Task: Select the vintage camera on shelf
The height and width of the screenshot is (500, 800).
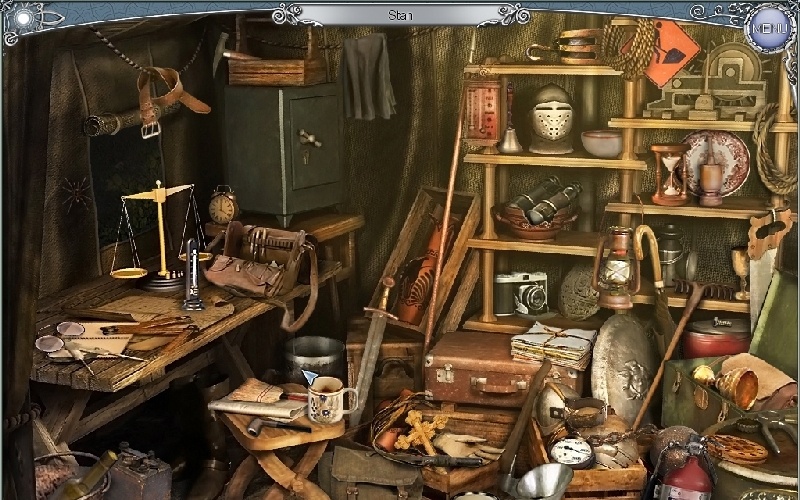Action: [x=521, y=294]
